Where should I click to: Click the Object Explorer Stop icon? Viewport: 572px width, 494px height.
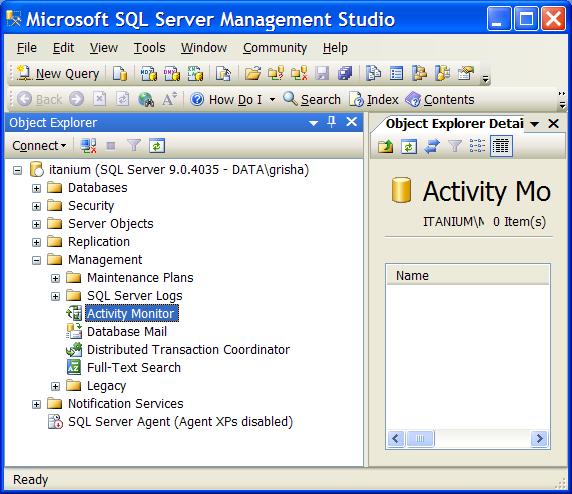[x=111, y=146]
